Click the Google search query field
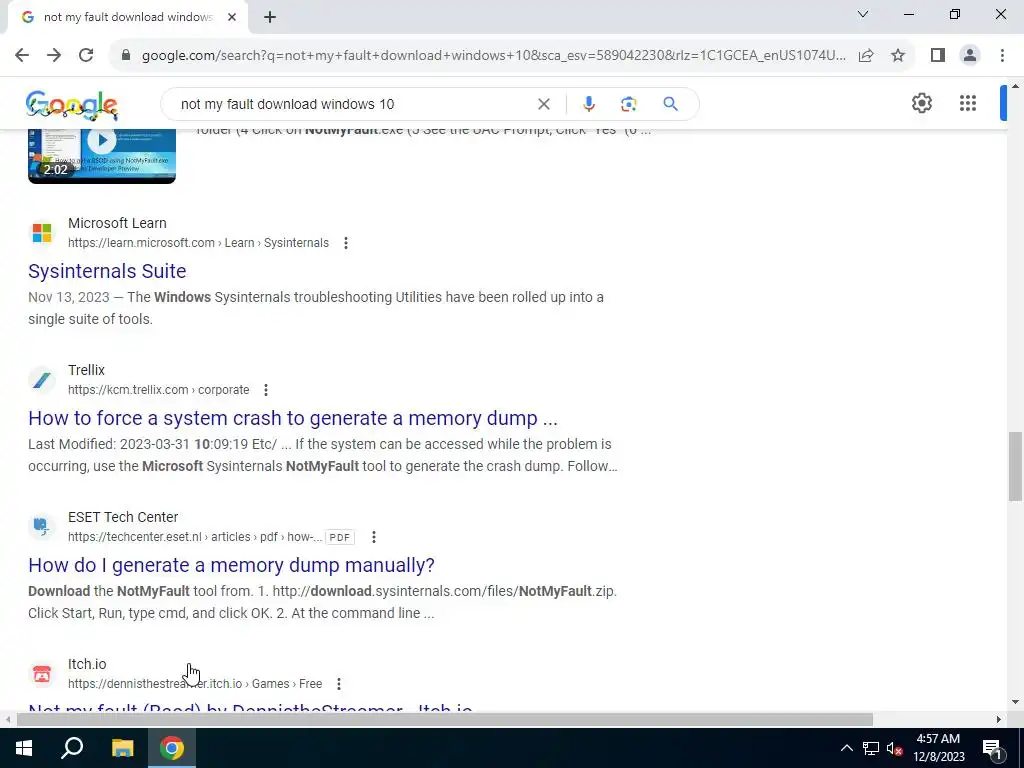This screenshot has height=768, width=1024. 356,104
